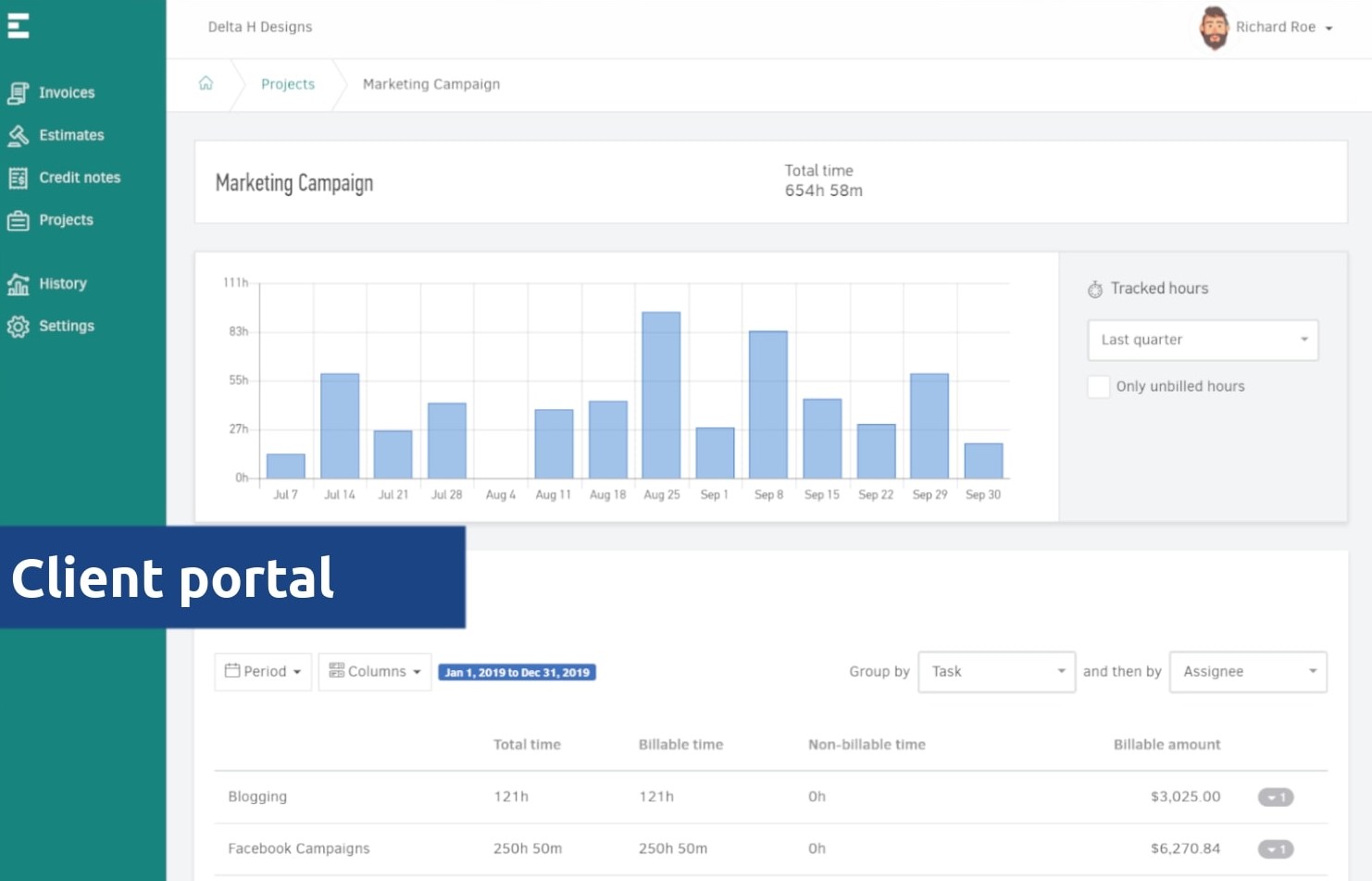Open the Richard Roe user menu
The image size is (1372, 881).
click(1266, 28)
